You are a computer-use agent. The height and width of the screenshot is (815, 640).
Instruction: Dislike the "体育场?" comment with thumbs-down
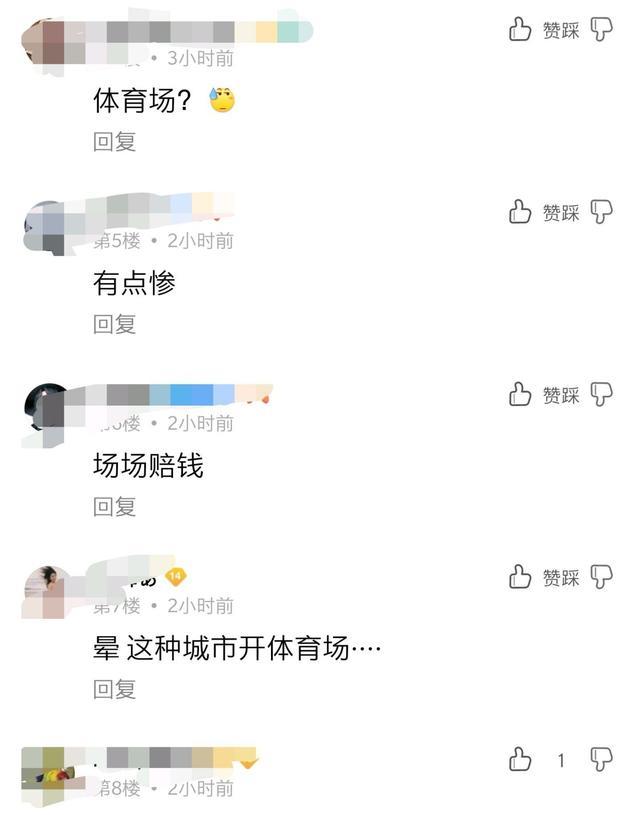(x=602, y=29)
